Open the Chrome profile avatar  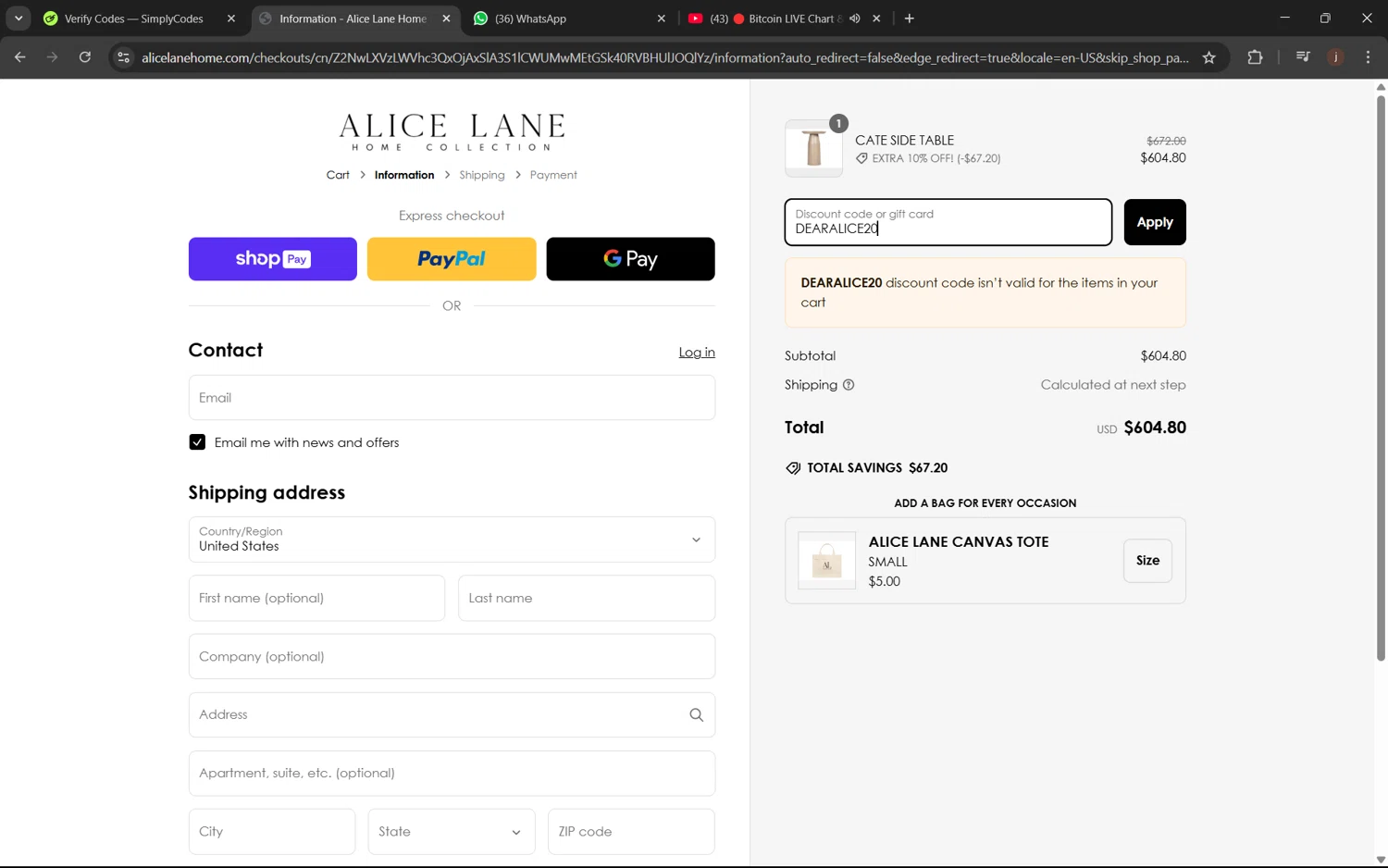[x=1335, y=57]
